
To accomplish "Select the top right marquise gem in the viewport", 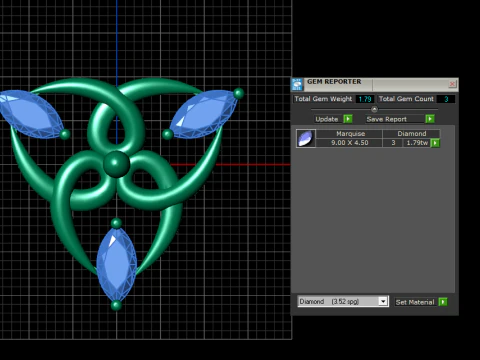I will pyautogui.click(x=203, y=113).
